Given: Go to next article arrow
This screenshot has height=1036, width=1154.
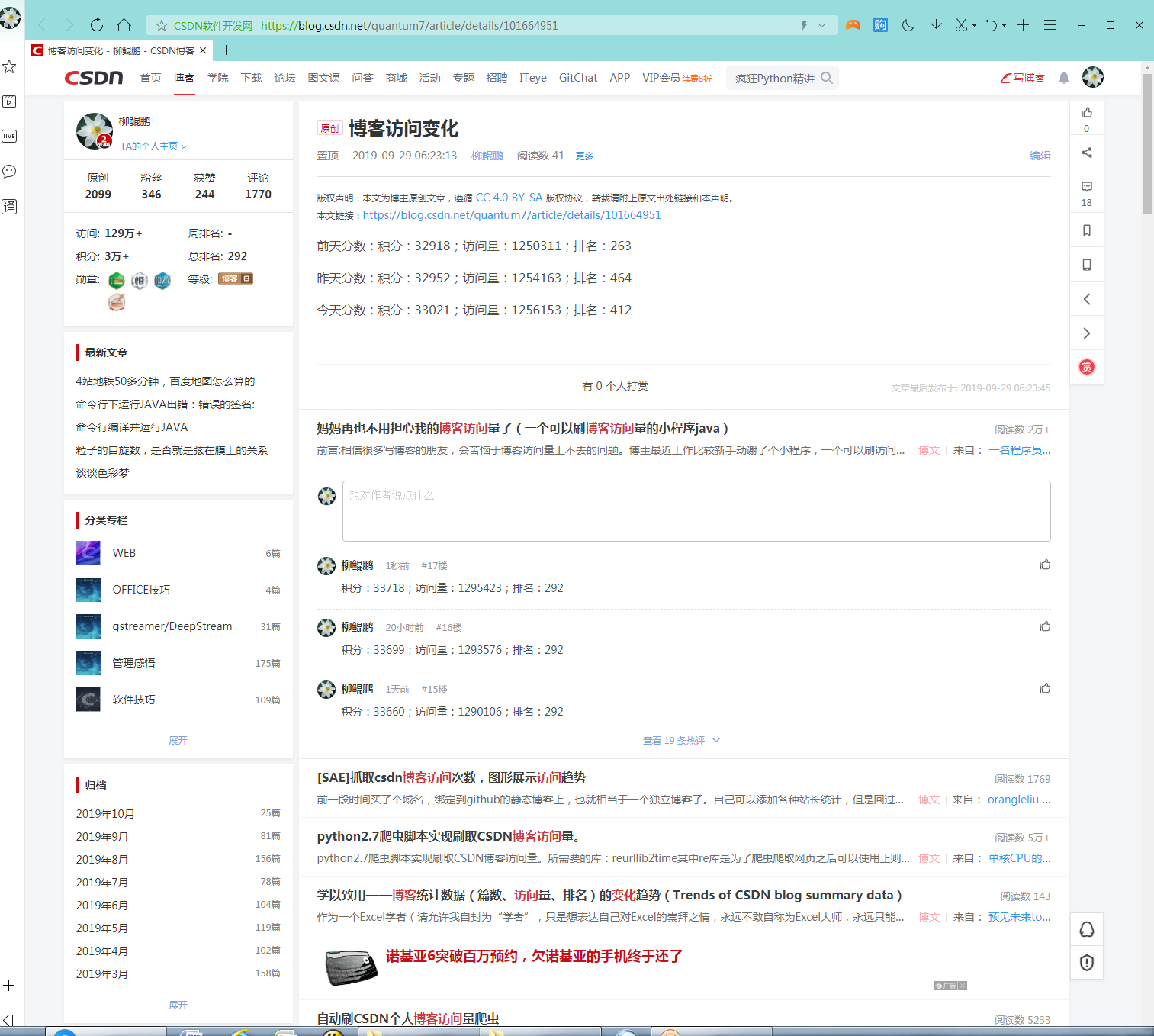Looking at the screenshot, I should (x=1087, y=333).
